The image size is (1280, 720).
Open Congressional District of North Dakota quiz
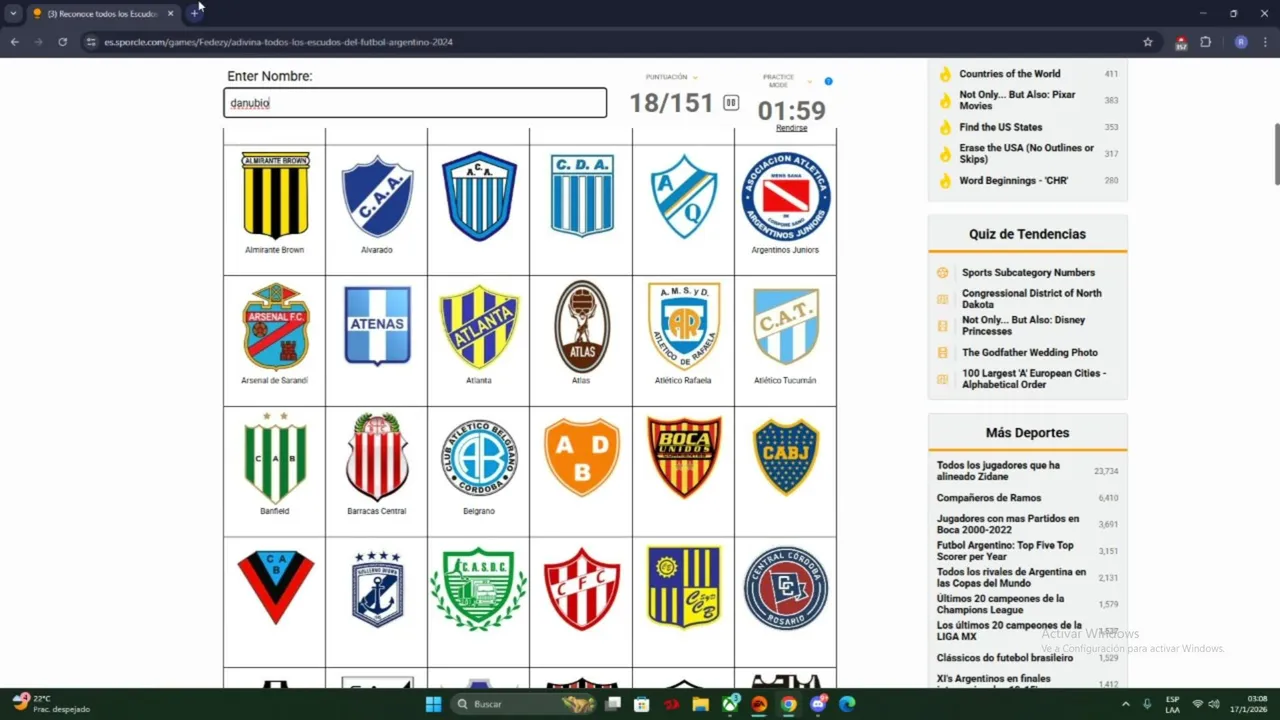point(1032,299)
